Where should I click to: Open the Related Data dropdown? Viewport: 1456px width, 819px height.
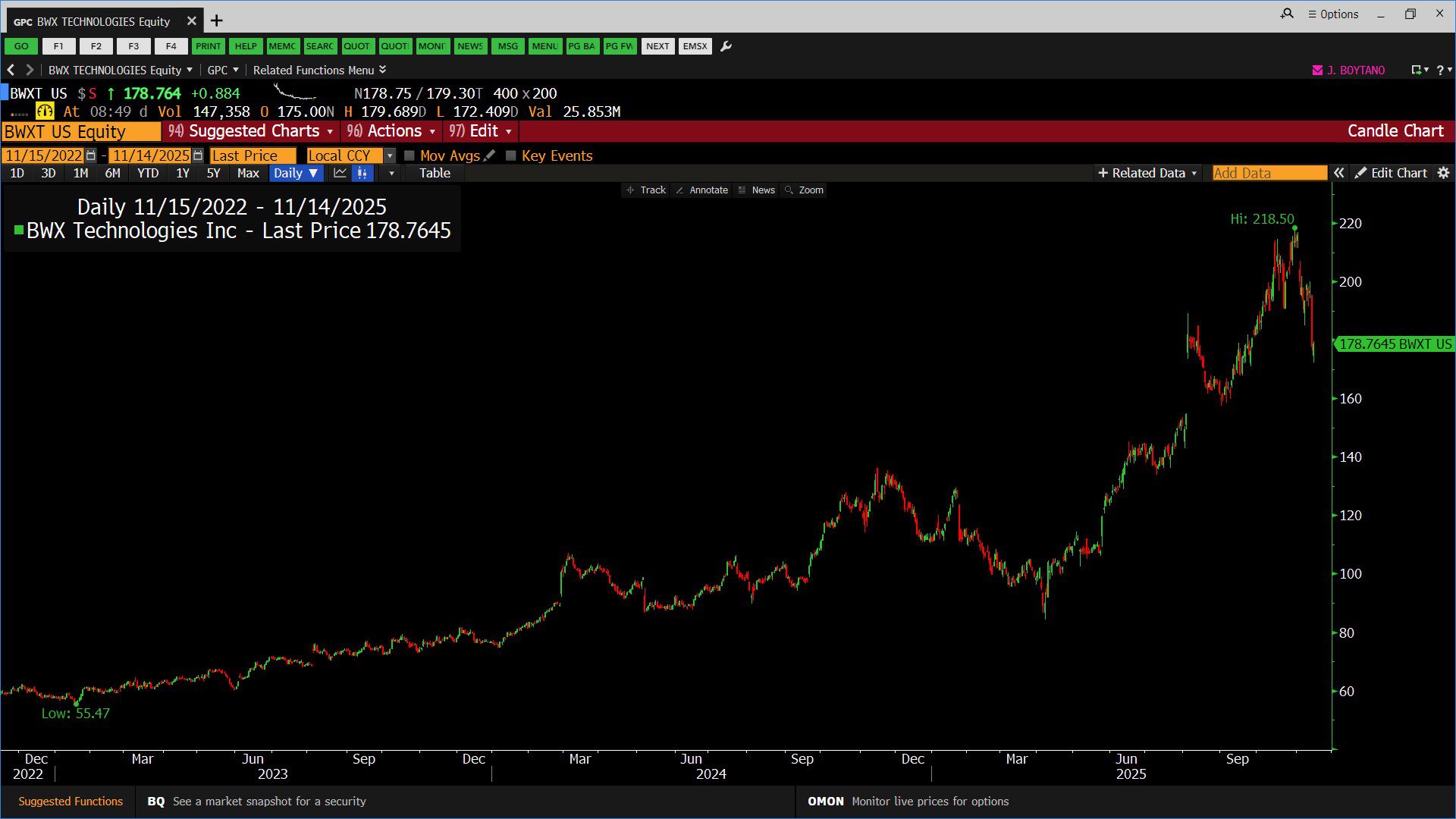click(x=1147, y=173)
